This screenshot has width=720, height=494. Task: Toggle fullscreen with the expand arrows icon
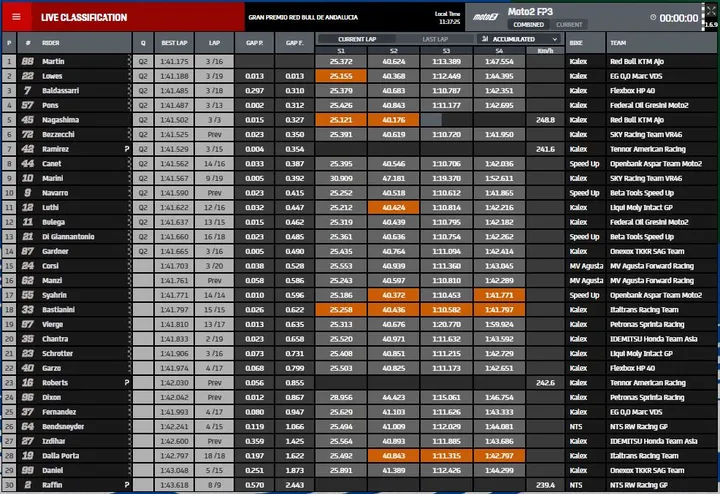[x=711, y=11]
